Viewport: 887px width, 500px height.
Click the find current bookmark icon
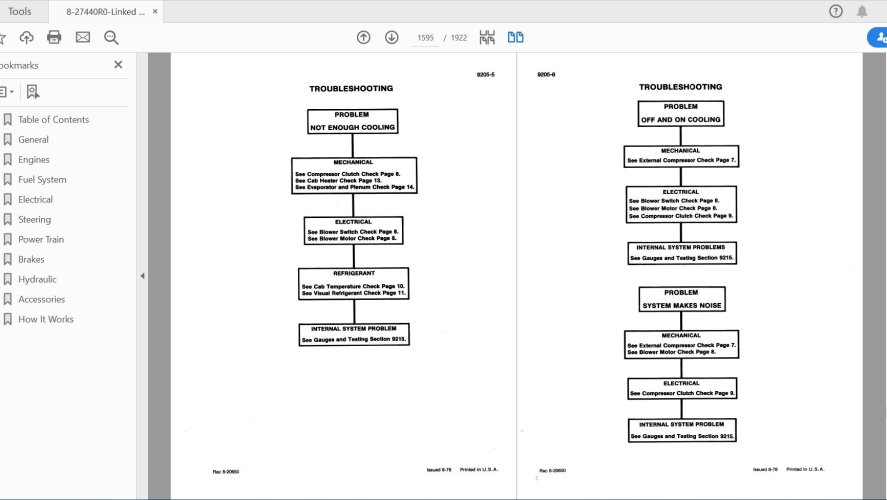point(32,91)
